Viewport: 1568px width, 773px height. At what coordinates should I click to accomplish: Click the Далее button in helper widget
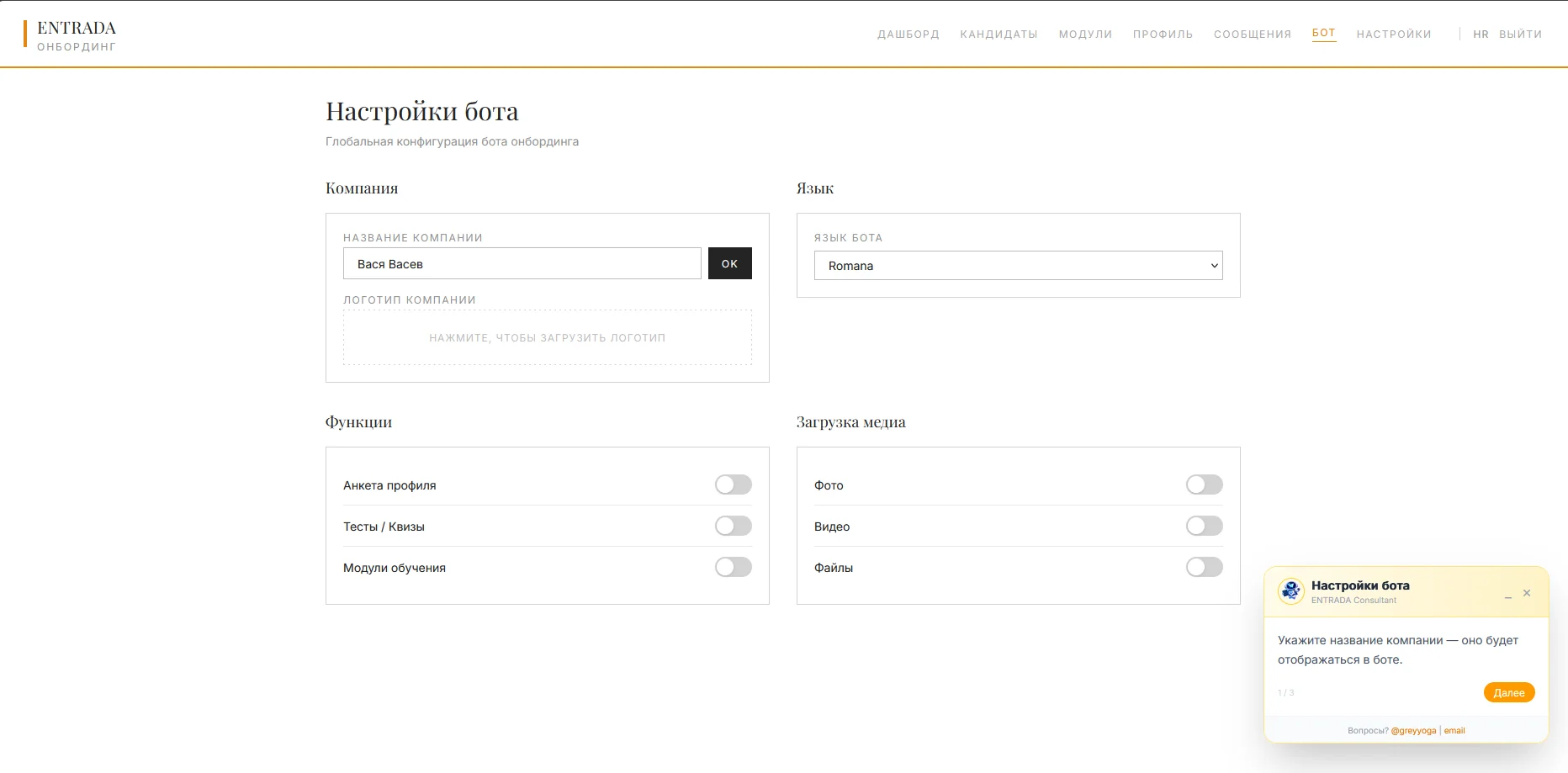click(x=1509, y=692)
